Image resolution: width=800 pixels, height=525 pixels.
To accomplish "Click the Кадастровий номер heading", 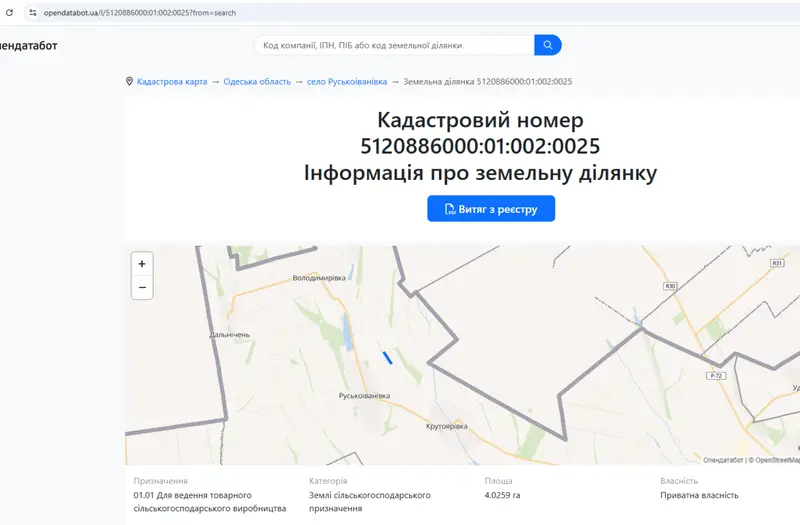I will [x=480, y=120].
